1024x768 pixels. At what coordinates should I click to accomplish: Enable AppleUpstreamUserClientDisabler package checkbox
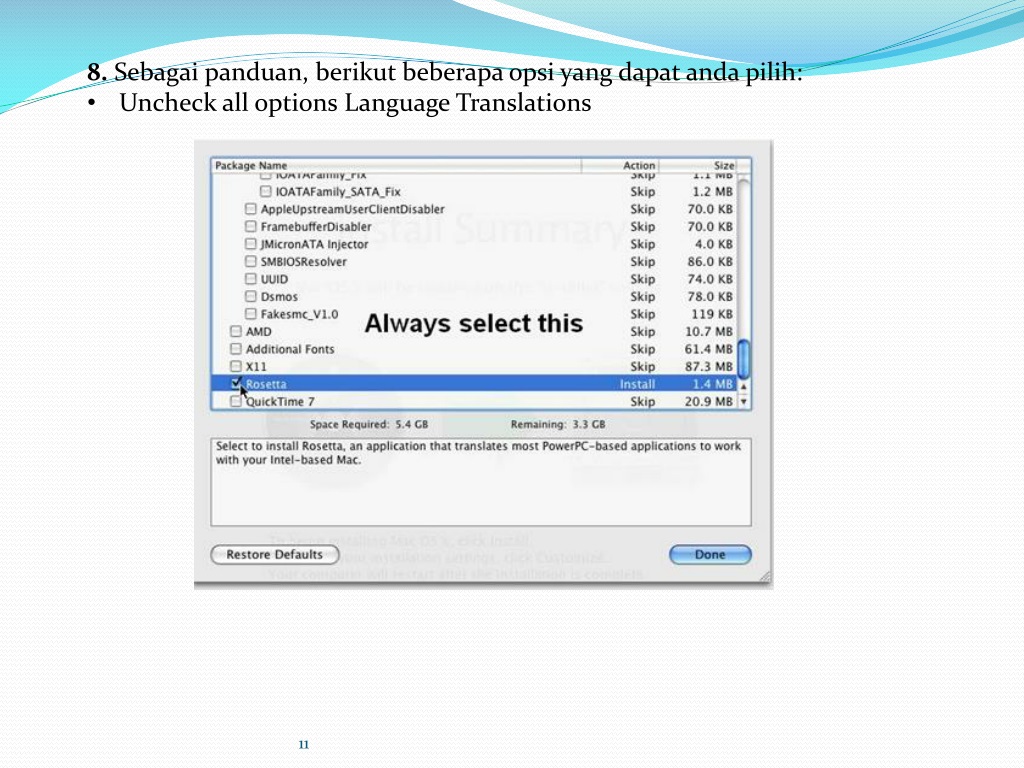(250, 209)
